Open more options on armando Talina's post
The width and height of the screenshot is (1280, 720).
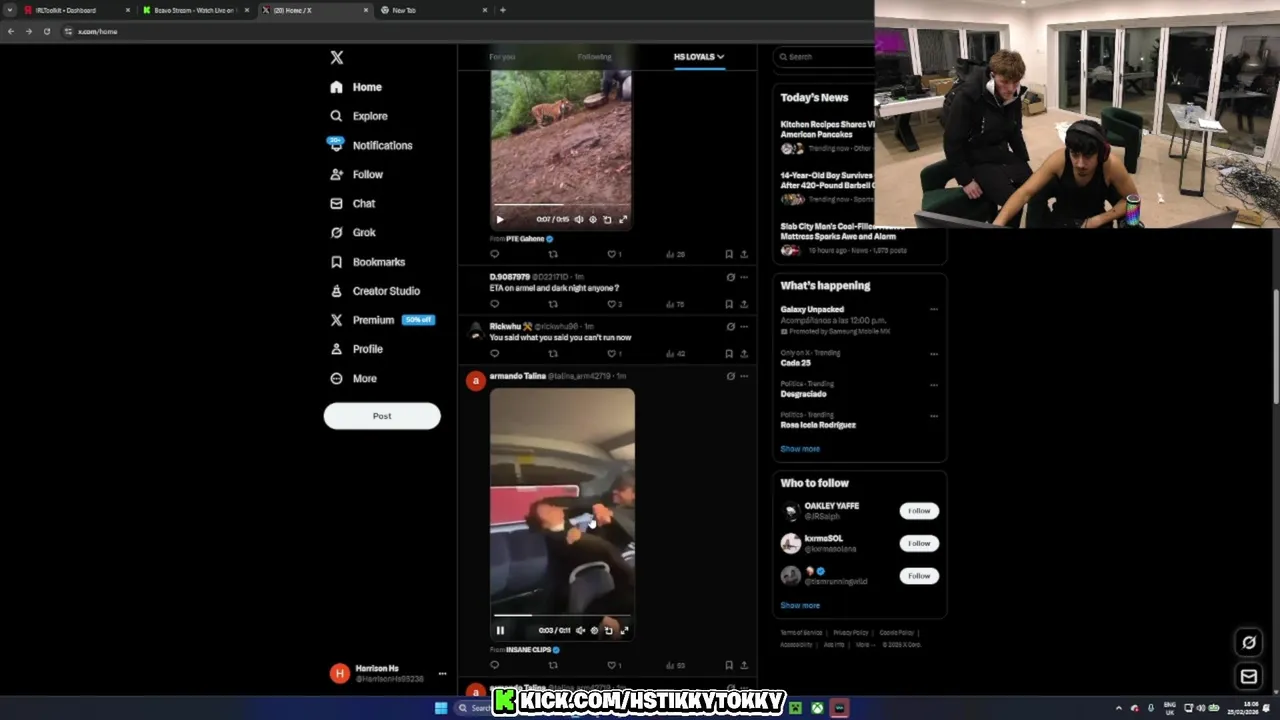743,376
